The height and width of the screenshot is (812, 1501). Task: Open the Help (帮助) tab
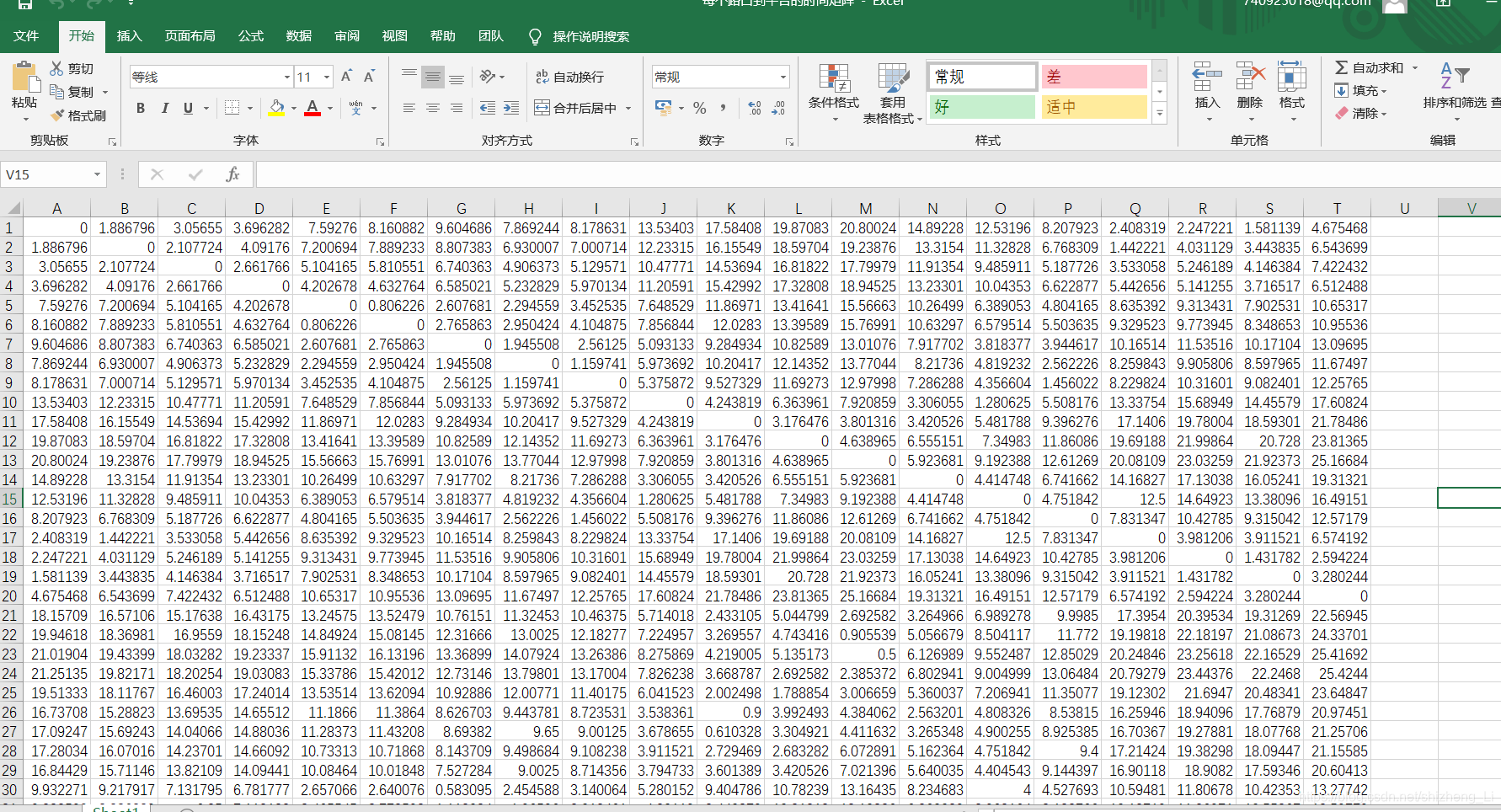pos(443,36)
